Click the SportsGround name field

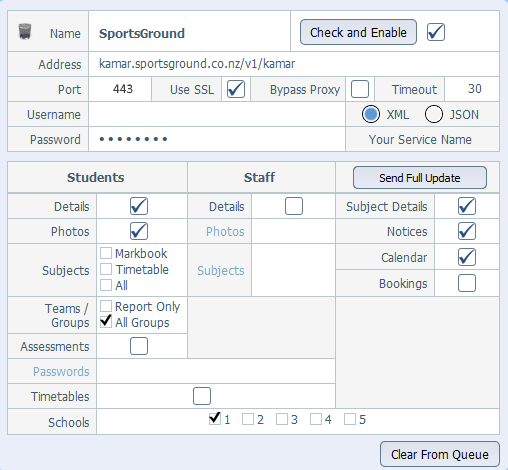coord(189,31)
